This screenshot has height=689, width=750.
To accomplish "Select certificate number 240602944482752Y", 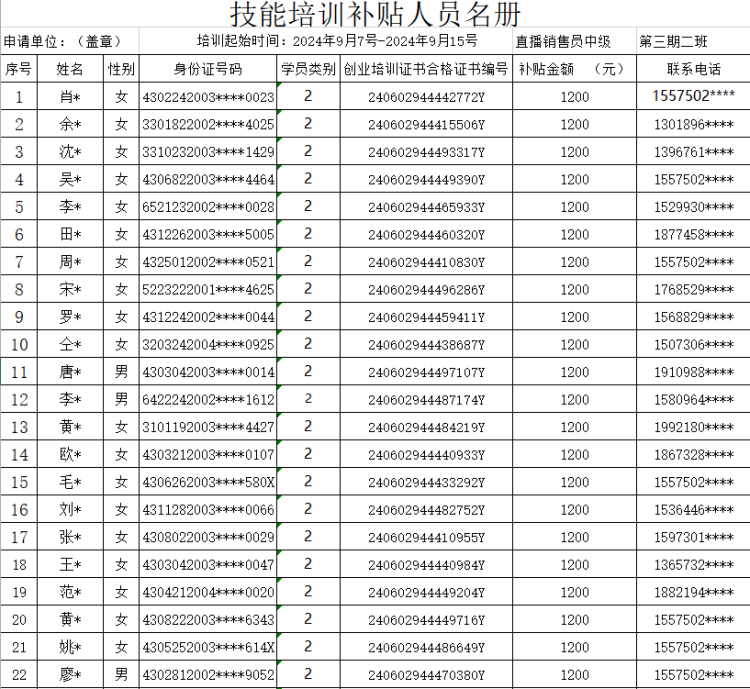I will pyautogui.click(x=426, y=510).
